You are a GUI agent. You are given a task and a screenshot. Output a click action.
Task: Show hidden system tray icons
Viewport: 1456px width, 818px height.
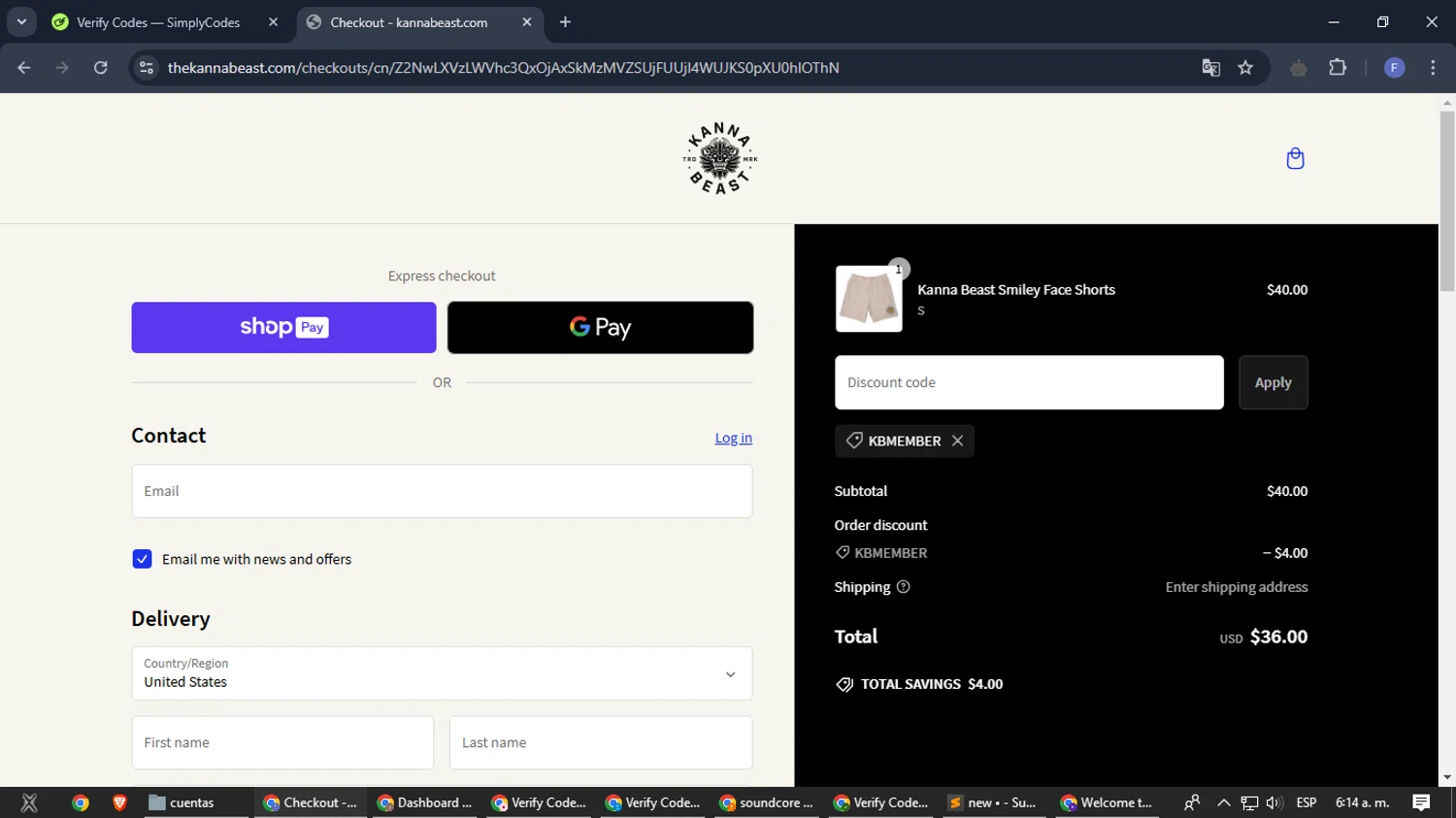[1223, 802]
